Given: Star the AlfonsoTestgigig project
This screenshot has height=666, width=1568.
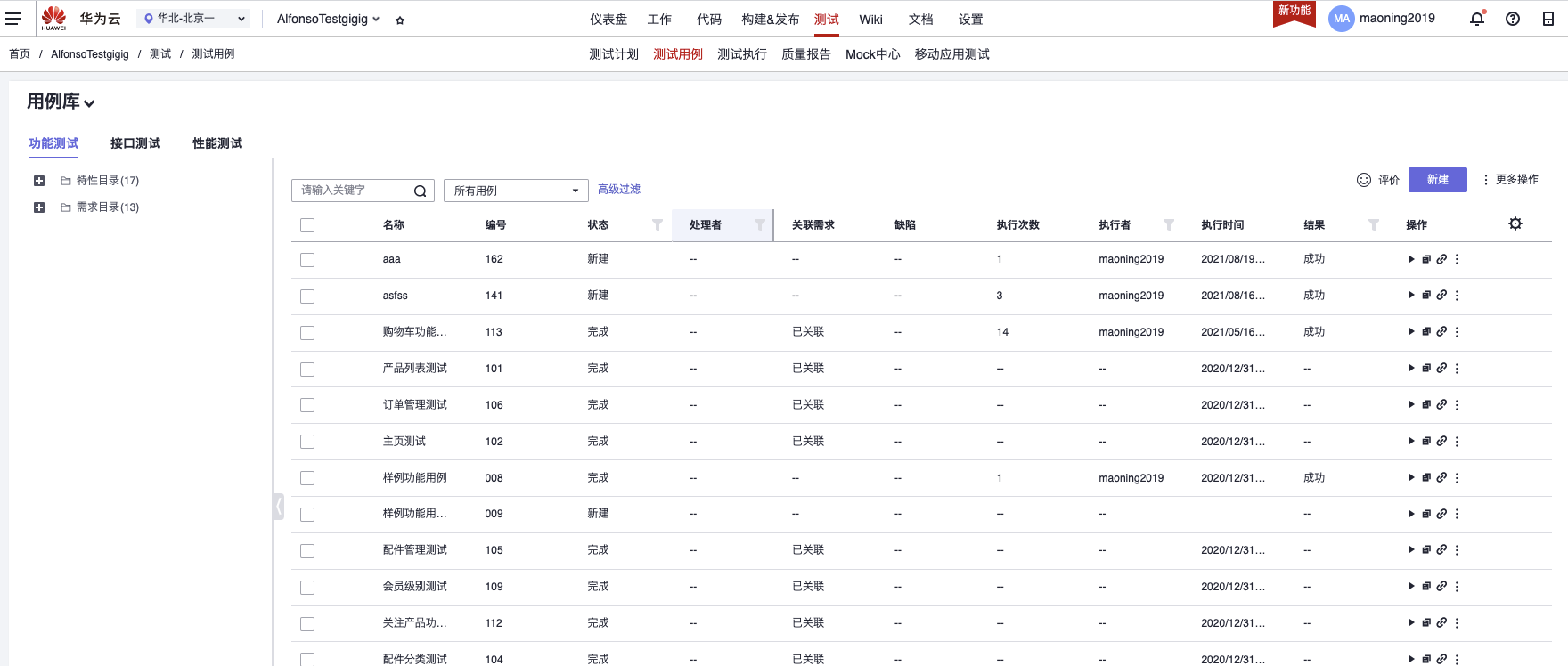Looking at the screenshot, I should coord(400,20).
